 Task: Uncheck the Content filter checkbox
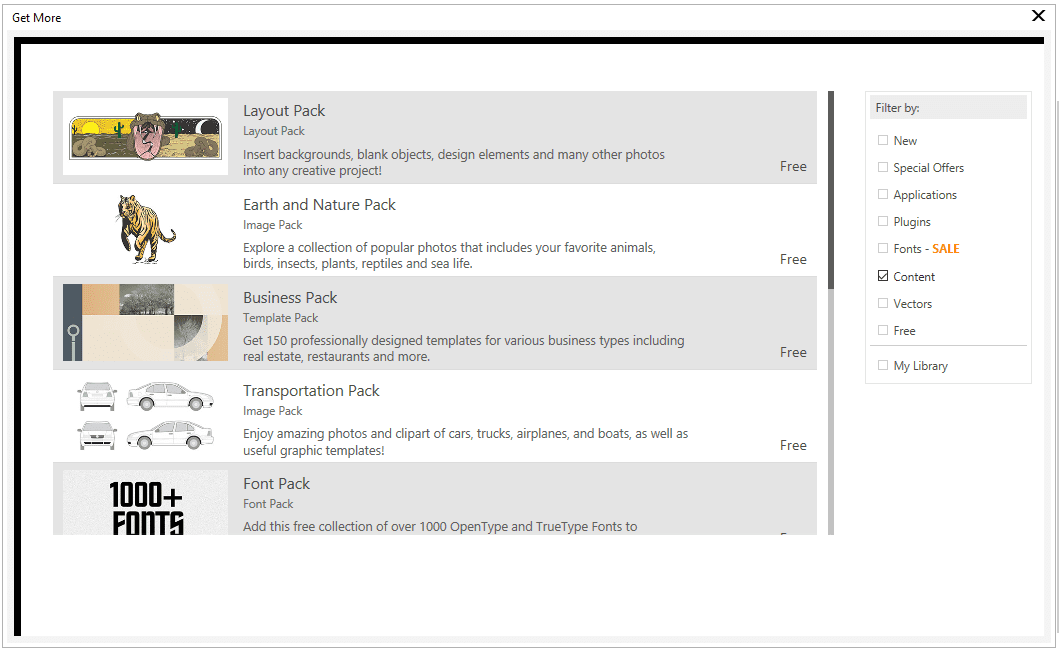(x=883, y=276)
